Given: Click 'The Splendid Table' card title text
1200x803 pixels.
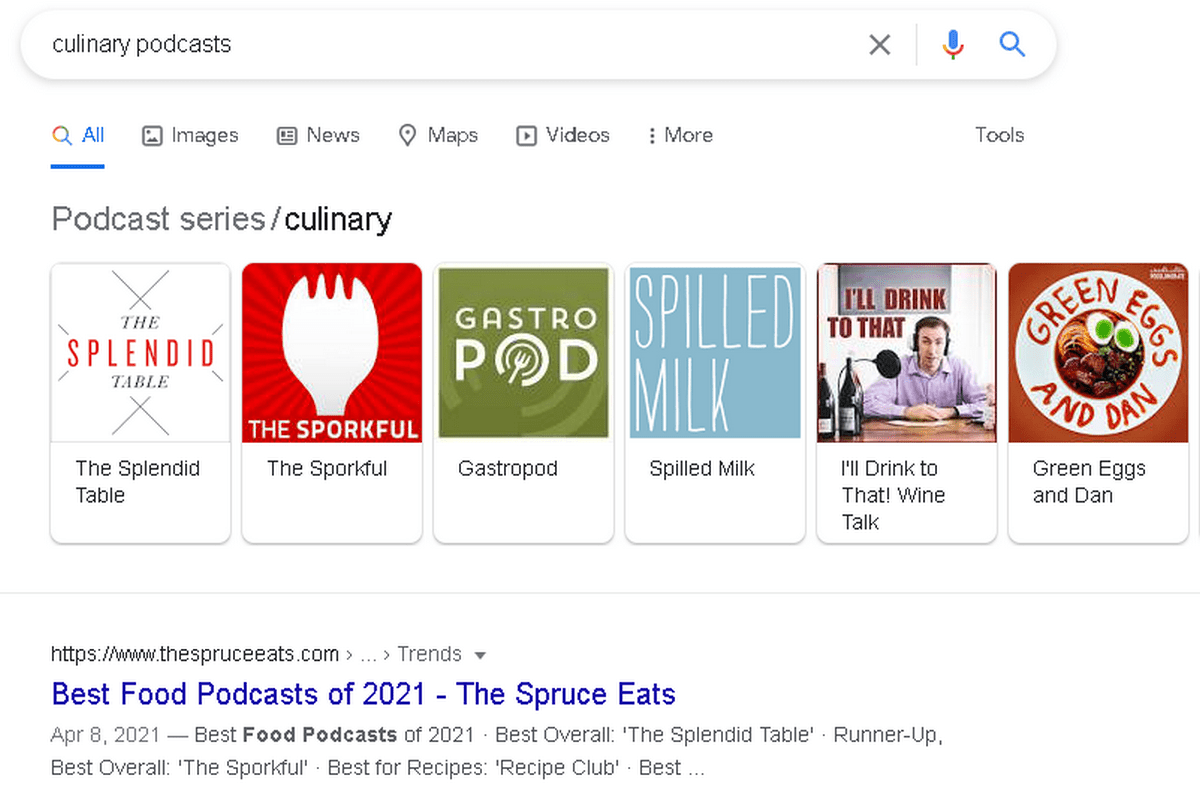Looking at the screenshot, I should (x=138, y=482).
